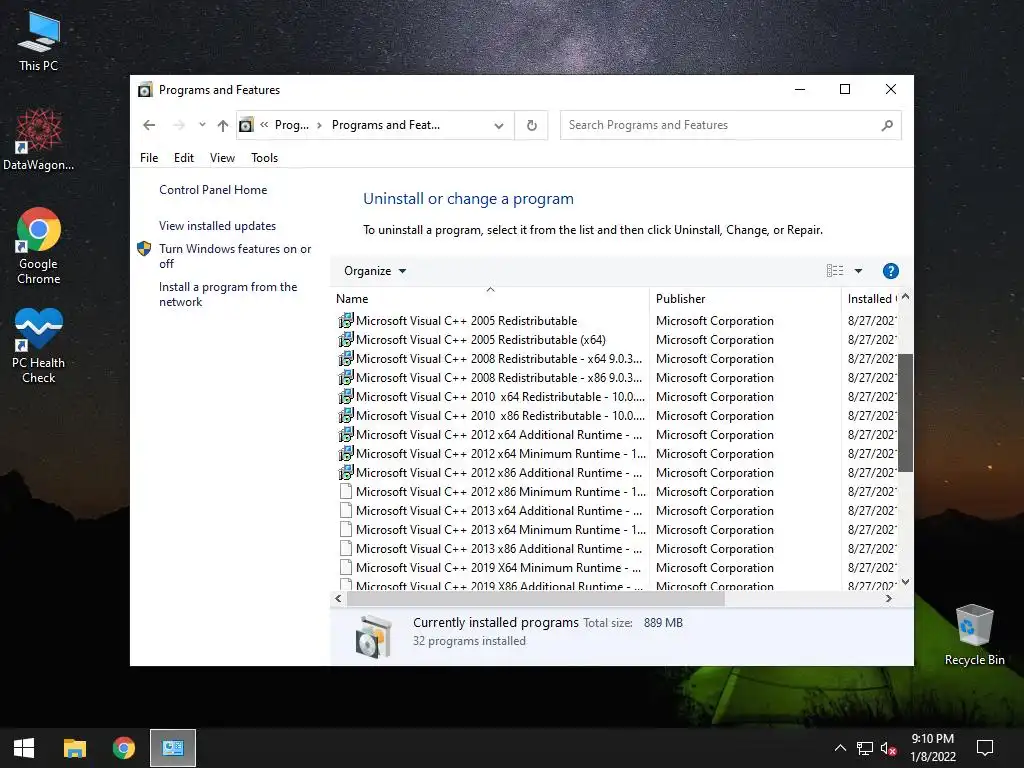The image size is (1024, 768).
Task: Open the Recycle Bin on desktop
Action: click(x=974, y=635)
